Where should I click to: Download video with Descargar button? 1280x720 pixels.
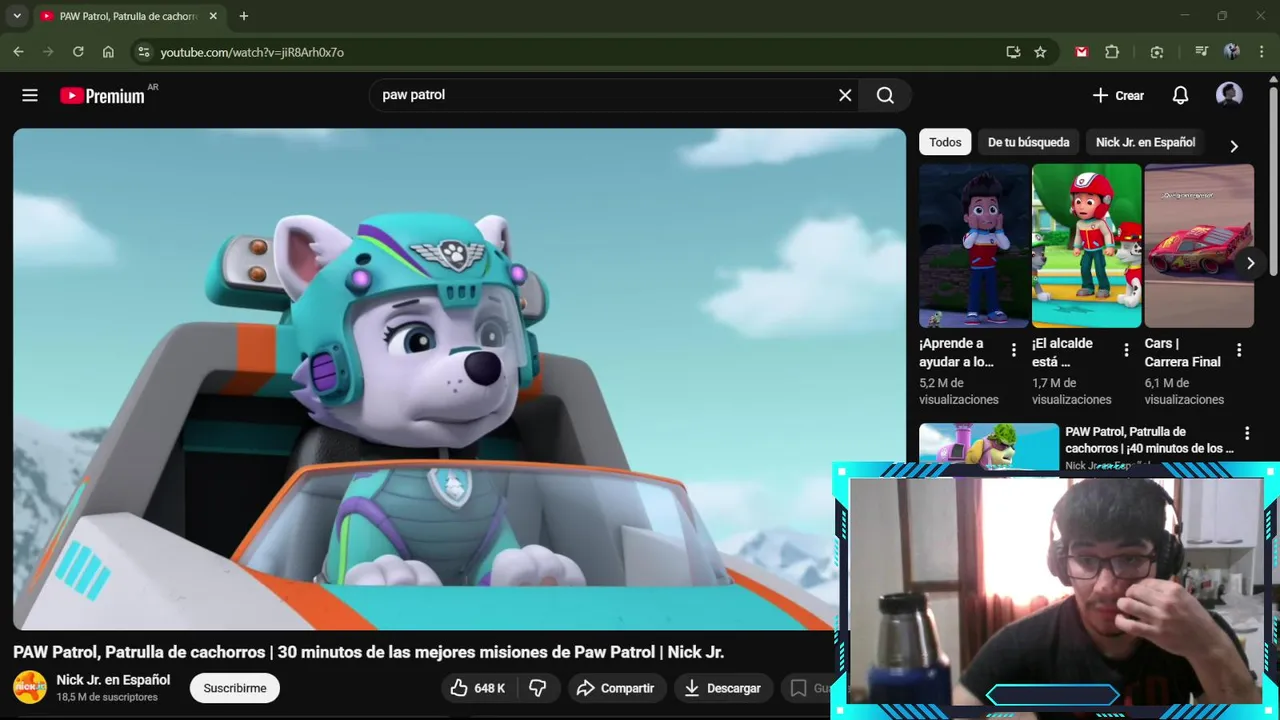[x=722, y=688]
